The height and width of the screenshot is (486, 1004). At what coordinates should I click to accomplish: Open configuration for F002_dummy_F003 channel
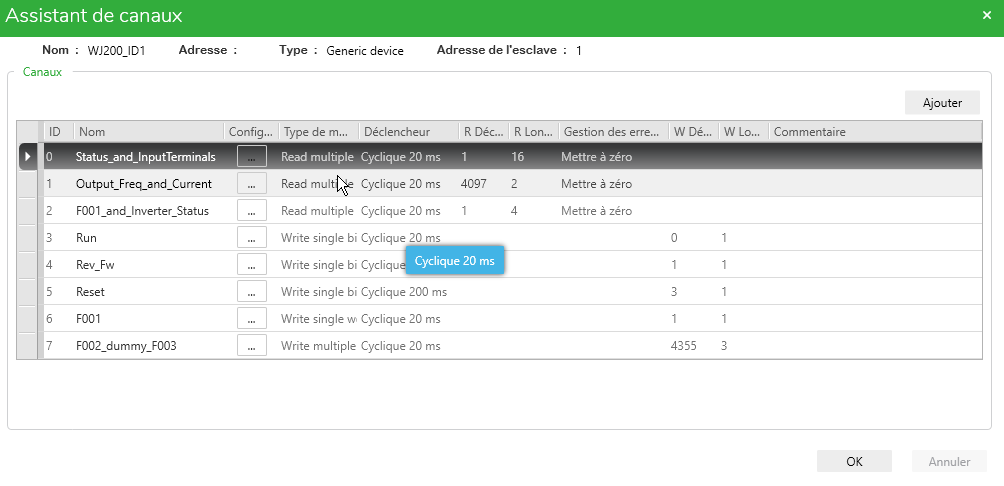pos(251,346)
